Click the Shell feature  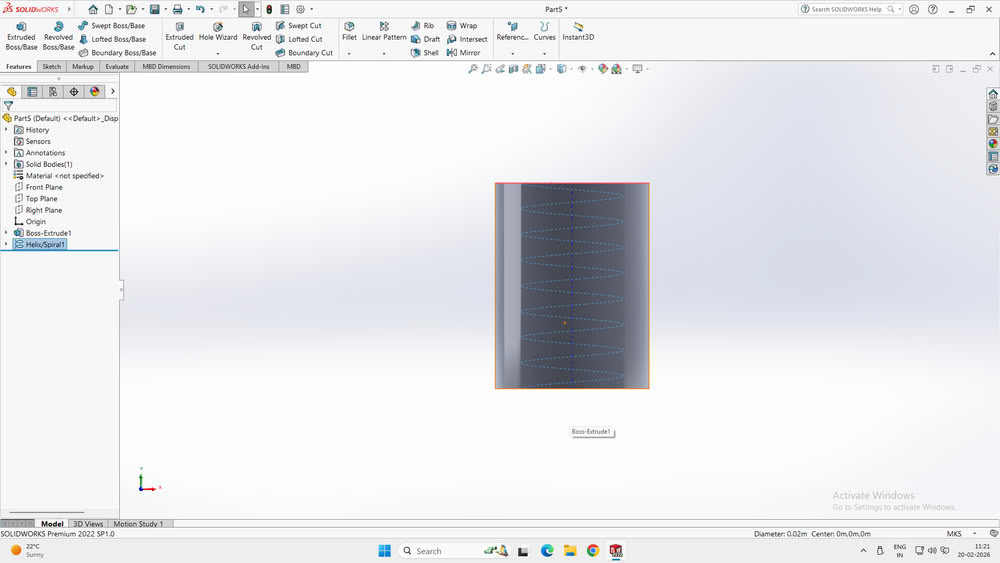click(x=425, y=53)
